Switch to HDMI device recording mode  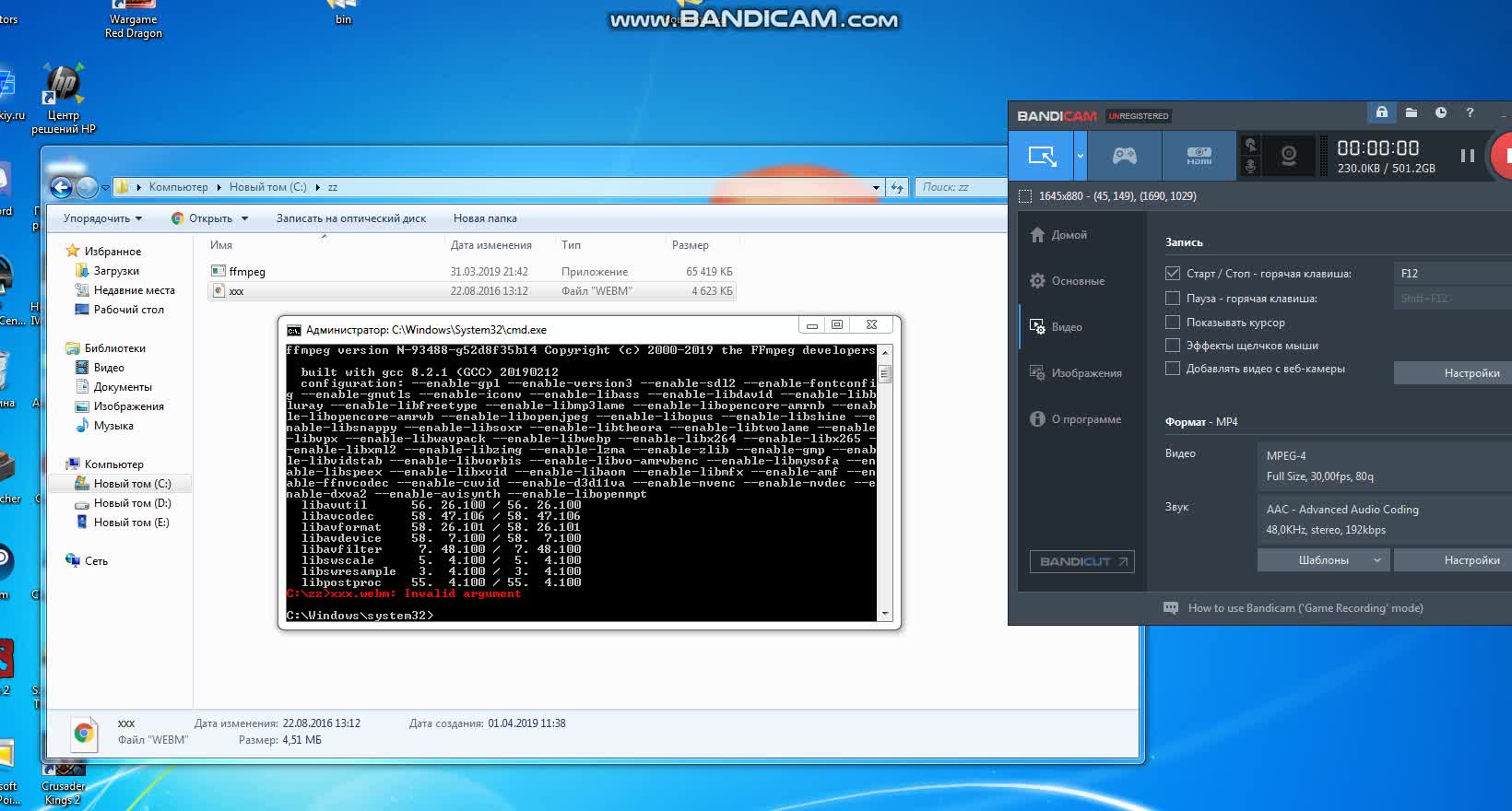pyautogui.click(x=1199, y=156)
